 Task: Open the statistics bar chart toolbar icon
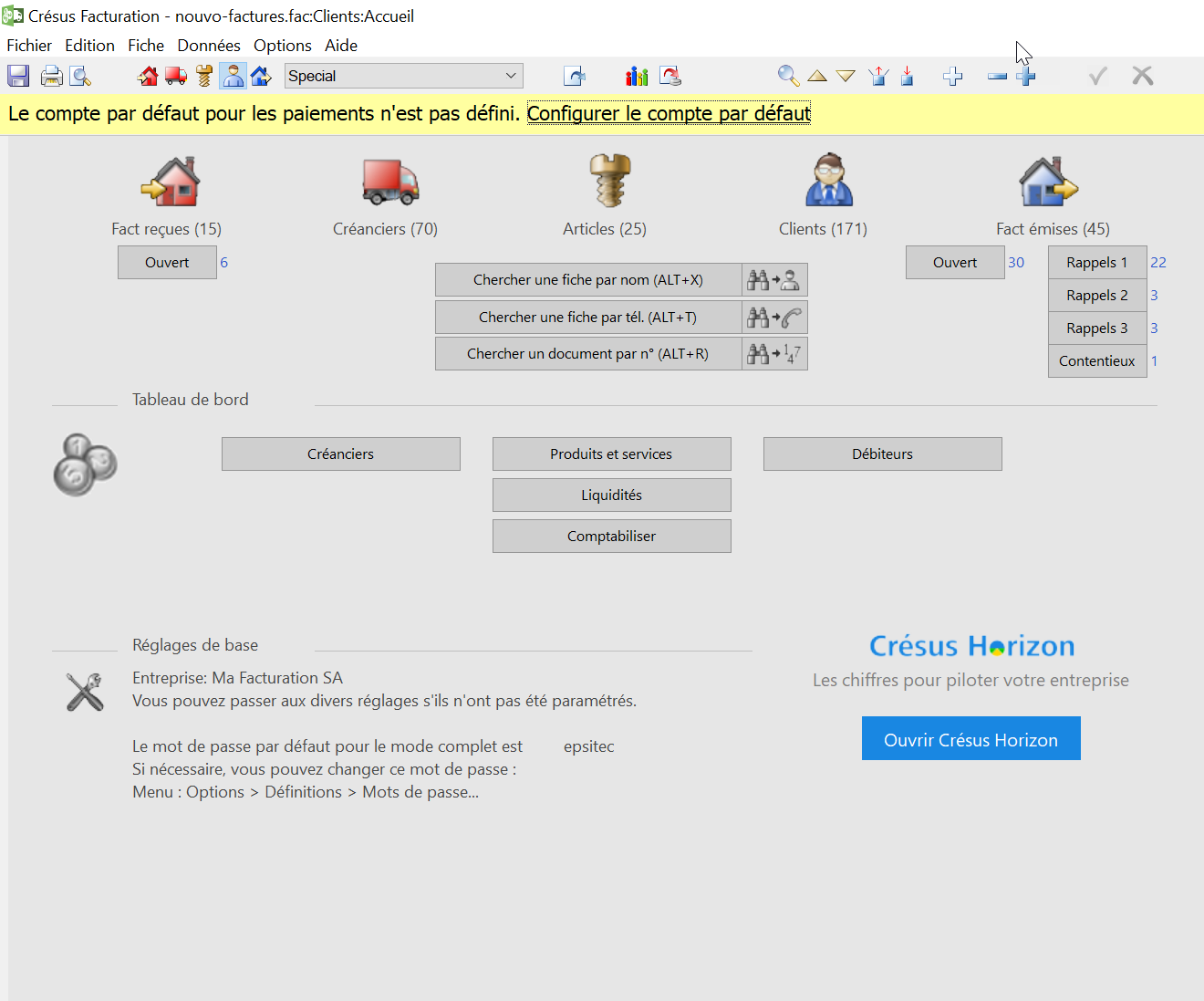tap(637, 76)
